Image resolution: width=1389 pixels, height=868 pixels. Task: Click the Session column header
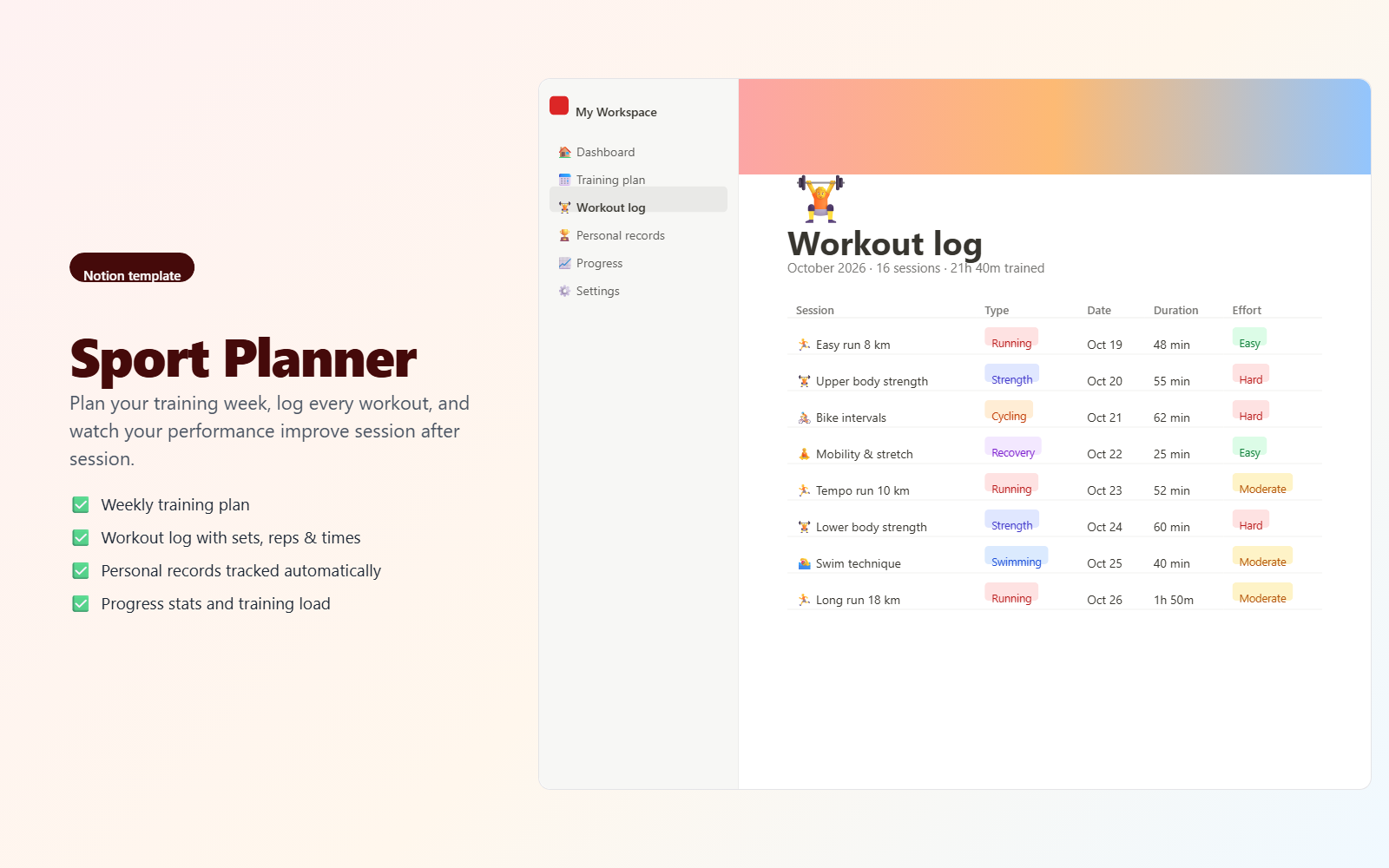(x=814, y=310)
